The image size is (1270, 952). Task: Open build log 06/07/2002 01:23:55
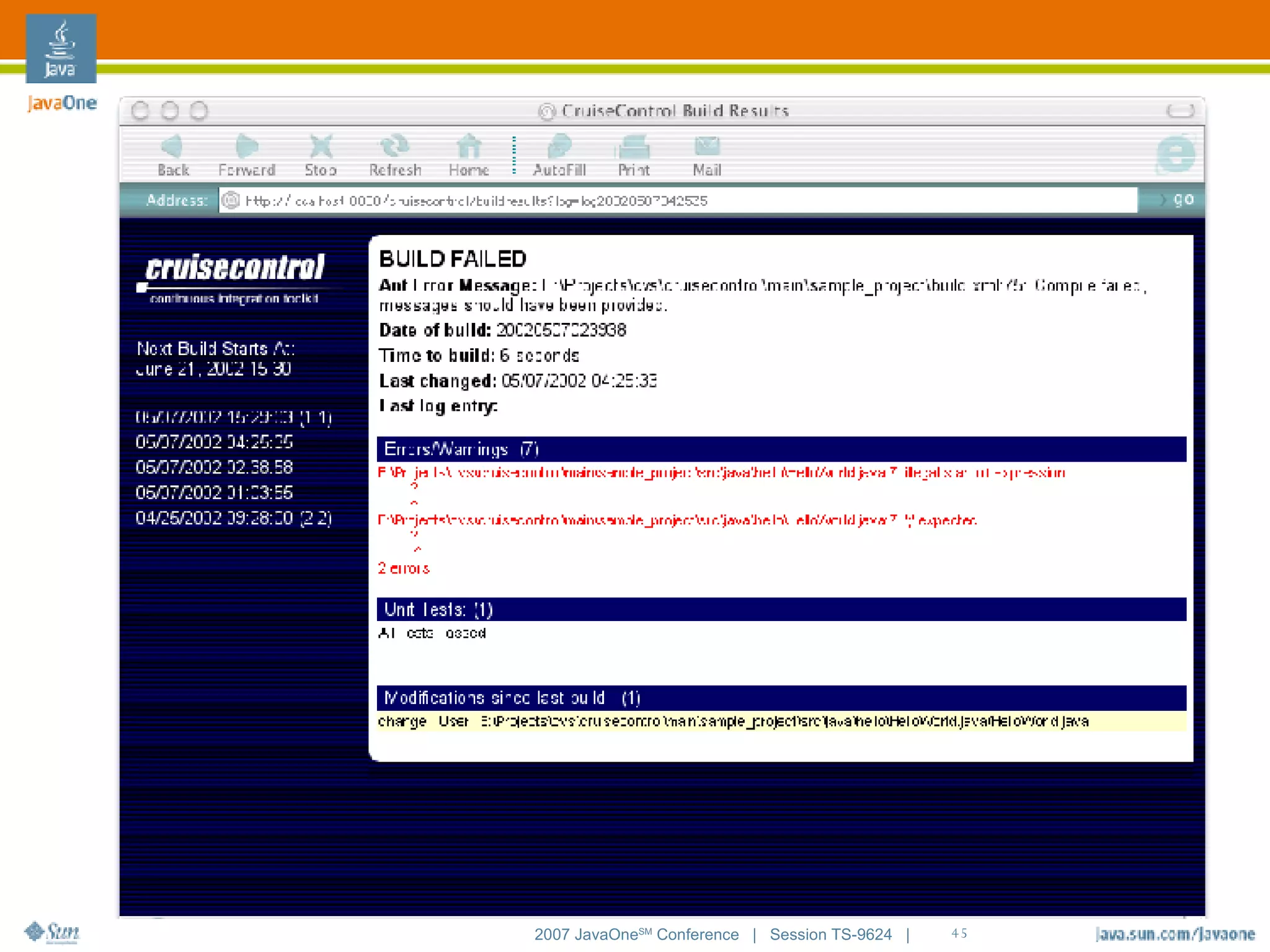pyautogui.click(x=214, y=493)
